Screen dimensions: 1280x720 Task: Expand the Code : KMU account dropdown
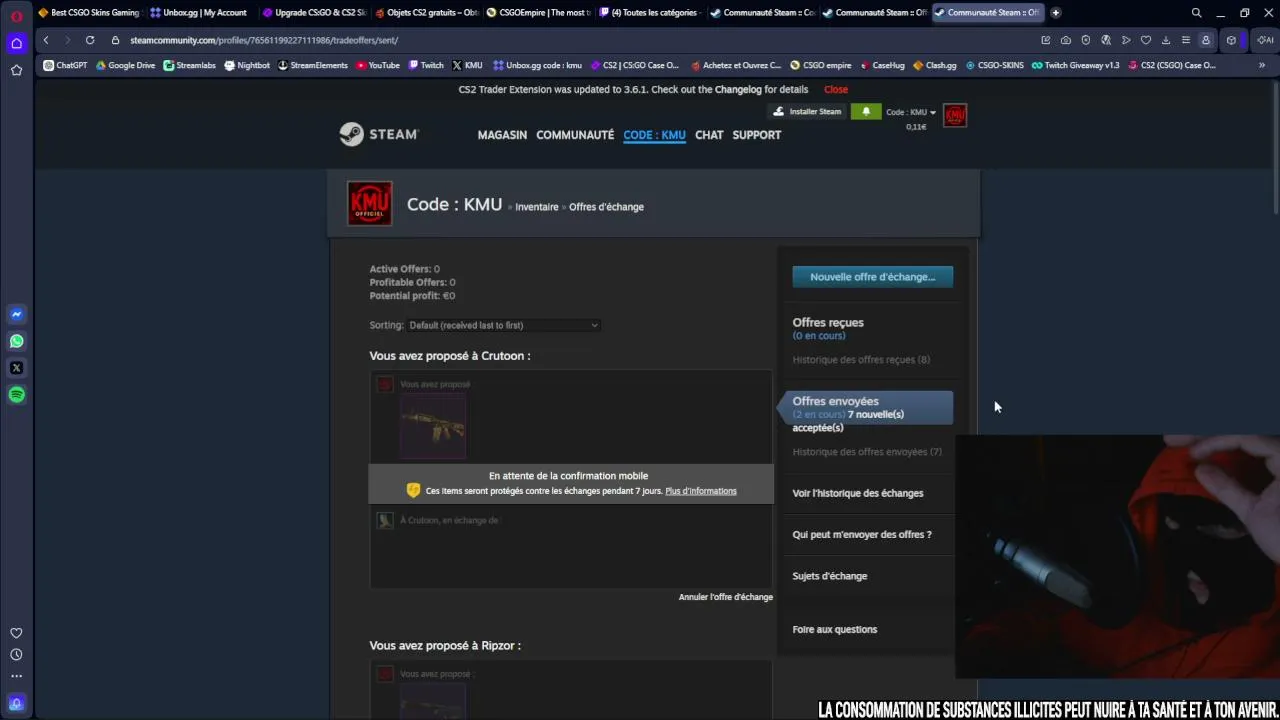click(911, 112)
